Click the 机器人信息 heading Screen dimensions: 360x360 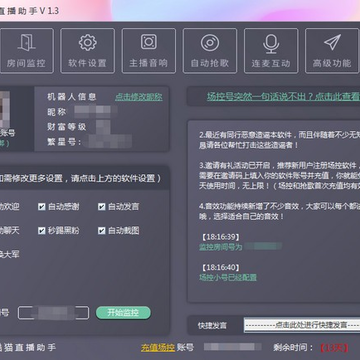pyautogui.click(x=72, y=97)
